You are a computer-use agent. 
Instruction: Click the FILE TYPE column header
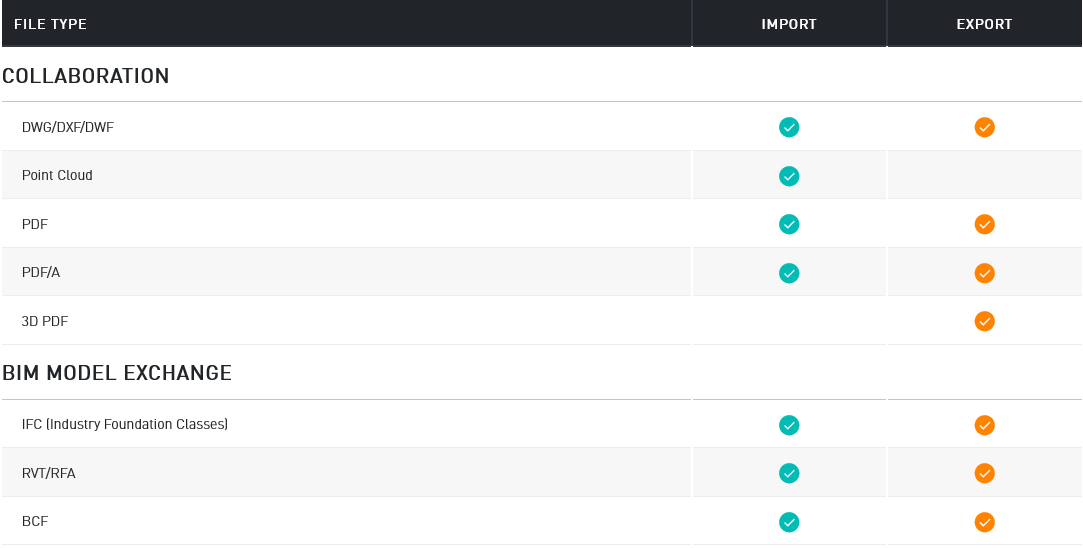pyautogui.click(x=50, y=24)
